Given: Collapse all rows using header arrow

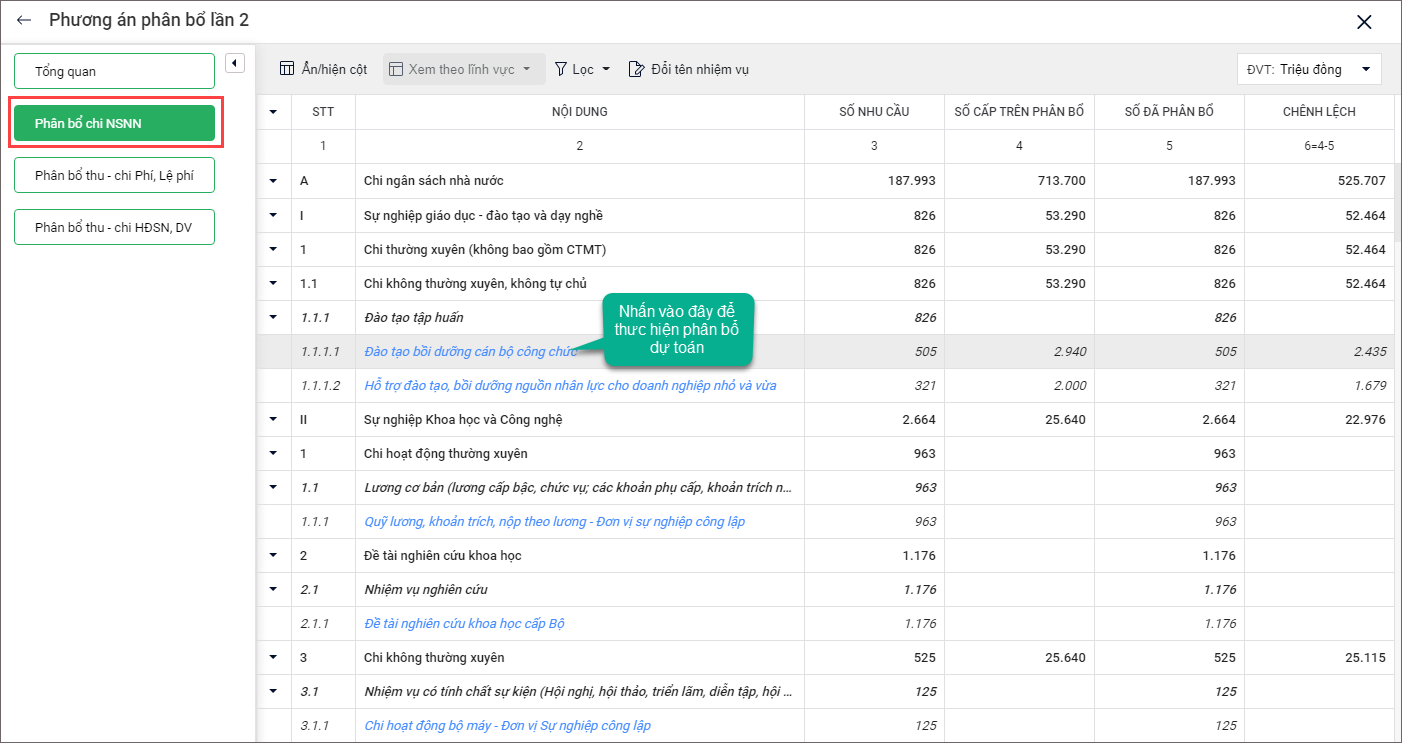Looking at the screenshot, I should click(x=273, y=112).
